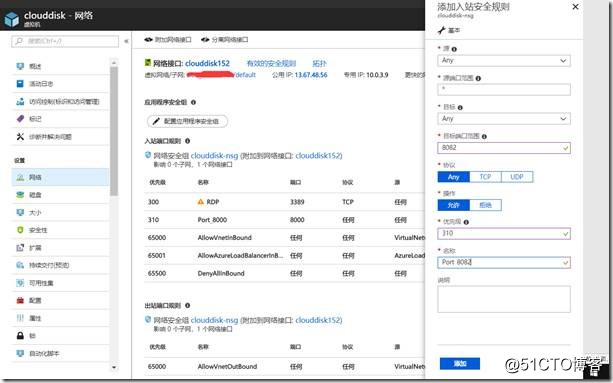Open the 属性 properties sidebar item
The height and width of the screenshot is (383, 613).
coord(61,318)
